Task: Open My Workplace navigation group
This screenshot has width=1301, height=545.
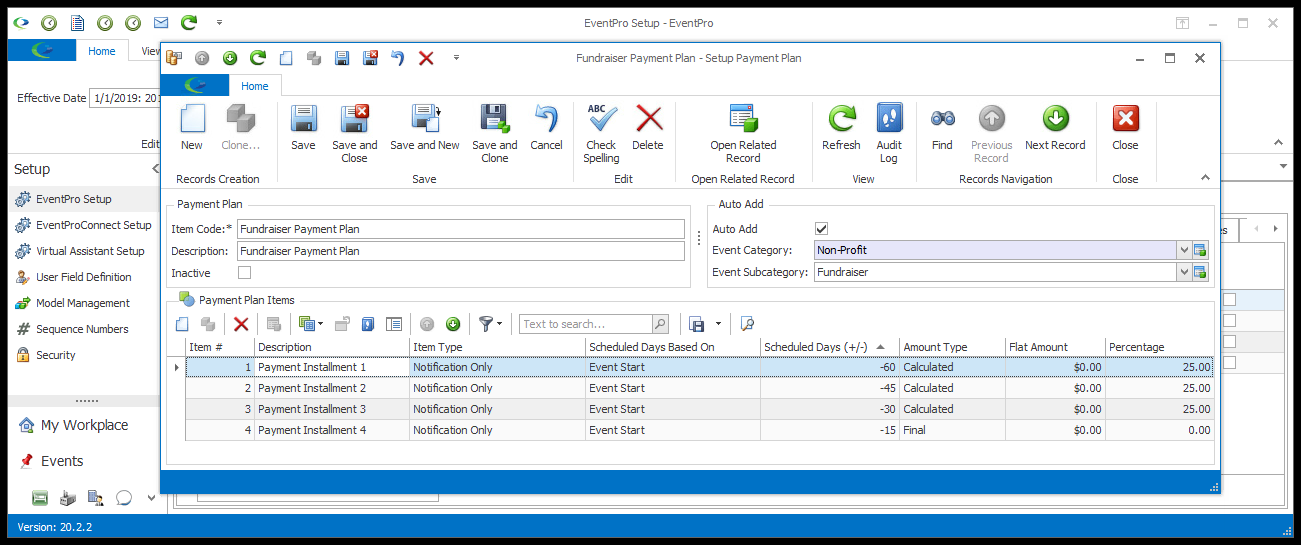Action: (84, 425)
